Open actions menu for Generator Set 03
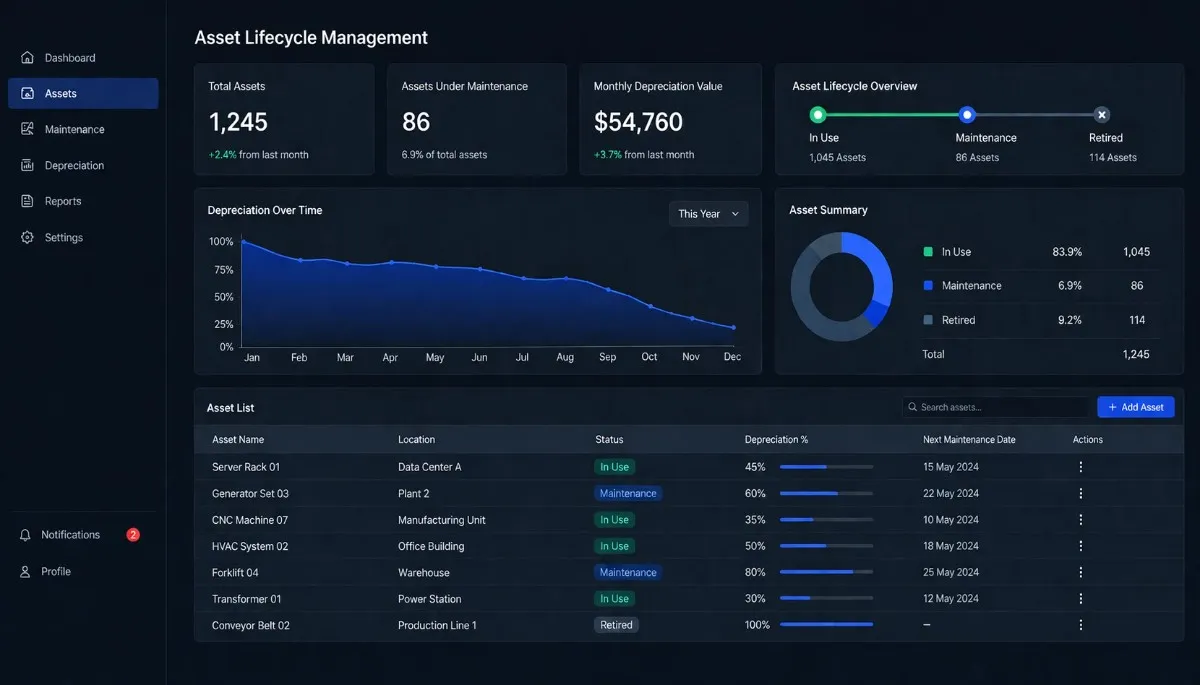The image size is (1200, 685). (x=1080, y=493)
